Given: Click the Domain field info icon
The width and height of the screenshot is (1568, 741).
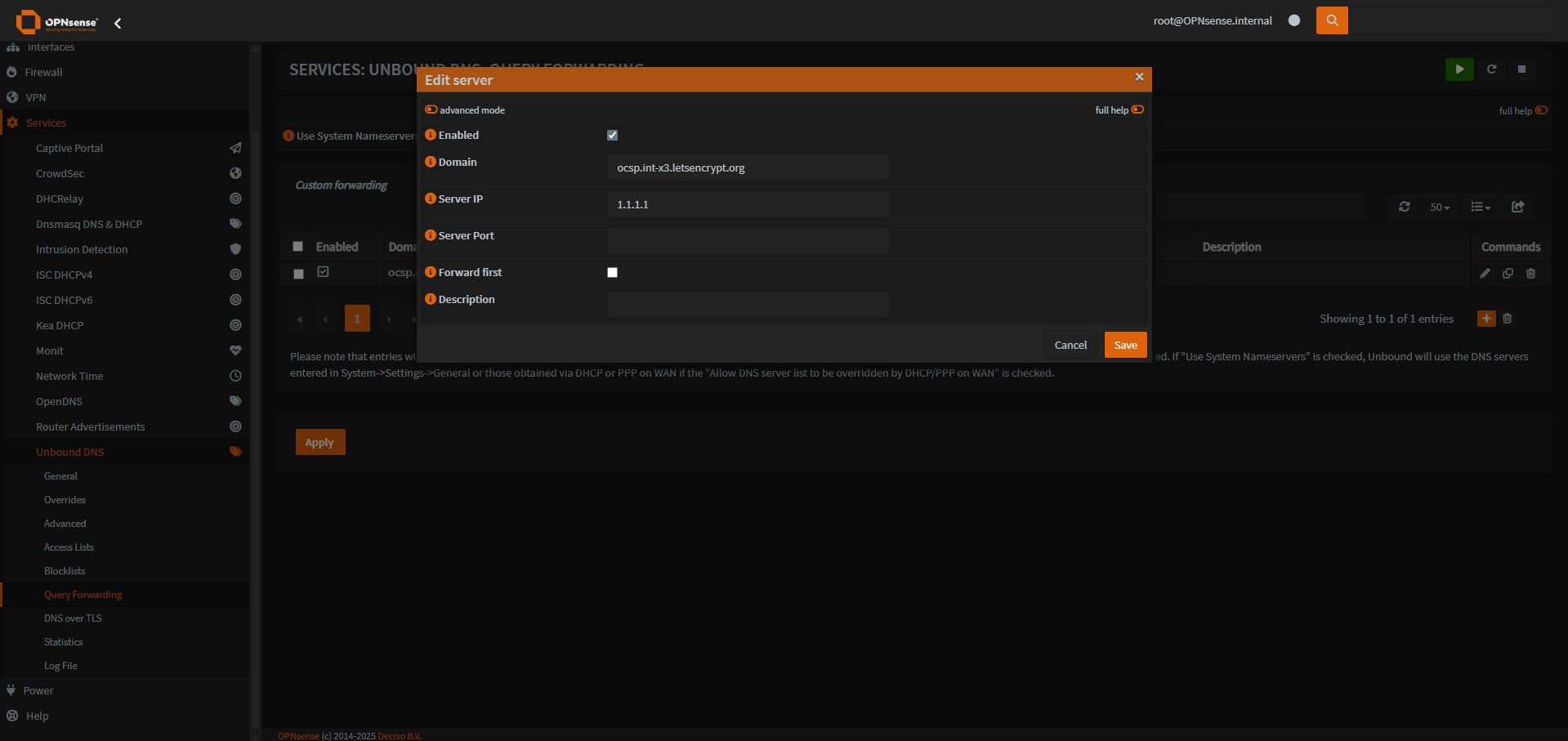Looking at the screenshot, I should tap(431, 162).
